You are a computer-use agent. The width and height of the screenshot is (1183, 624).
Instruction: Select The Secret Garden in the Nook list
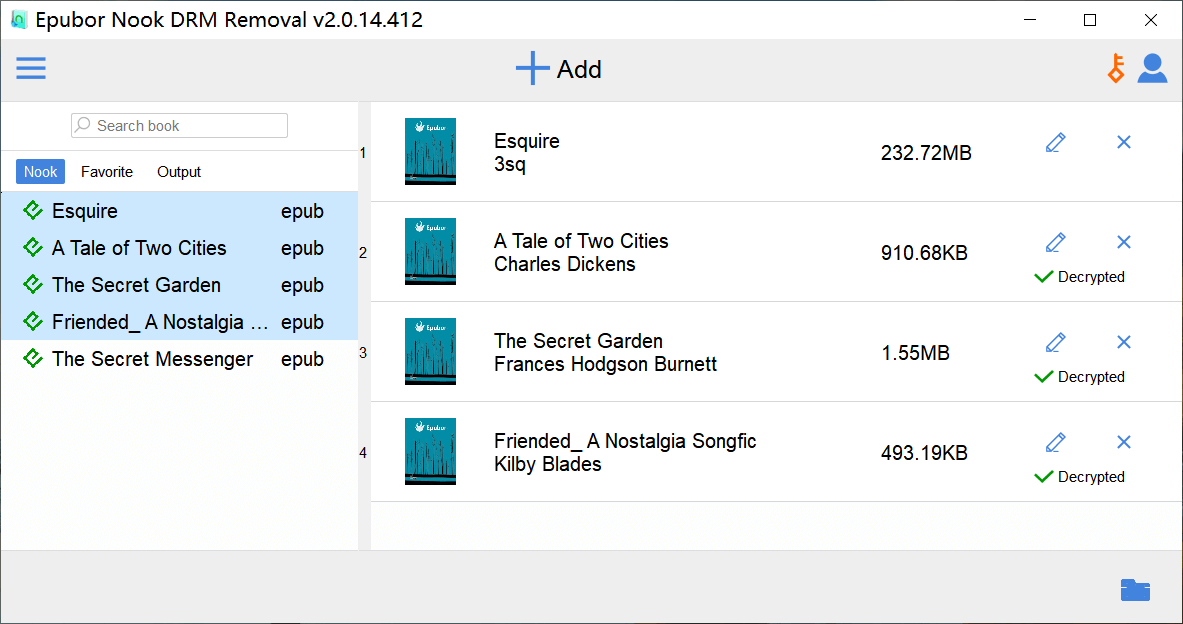[180, 284]
